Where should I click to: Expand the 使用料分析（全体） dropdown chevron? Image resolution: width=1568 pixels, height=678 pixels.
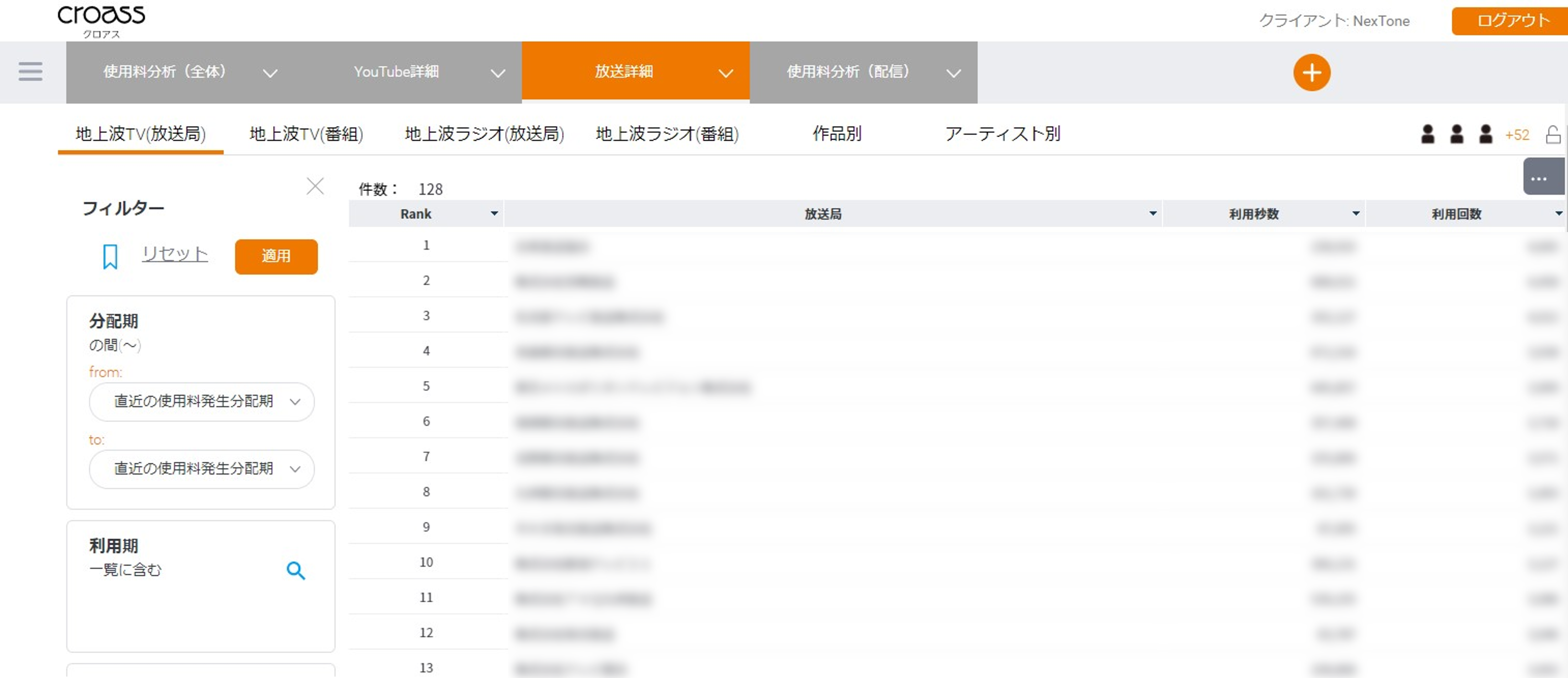point(270,73)
